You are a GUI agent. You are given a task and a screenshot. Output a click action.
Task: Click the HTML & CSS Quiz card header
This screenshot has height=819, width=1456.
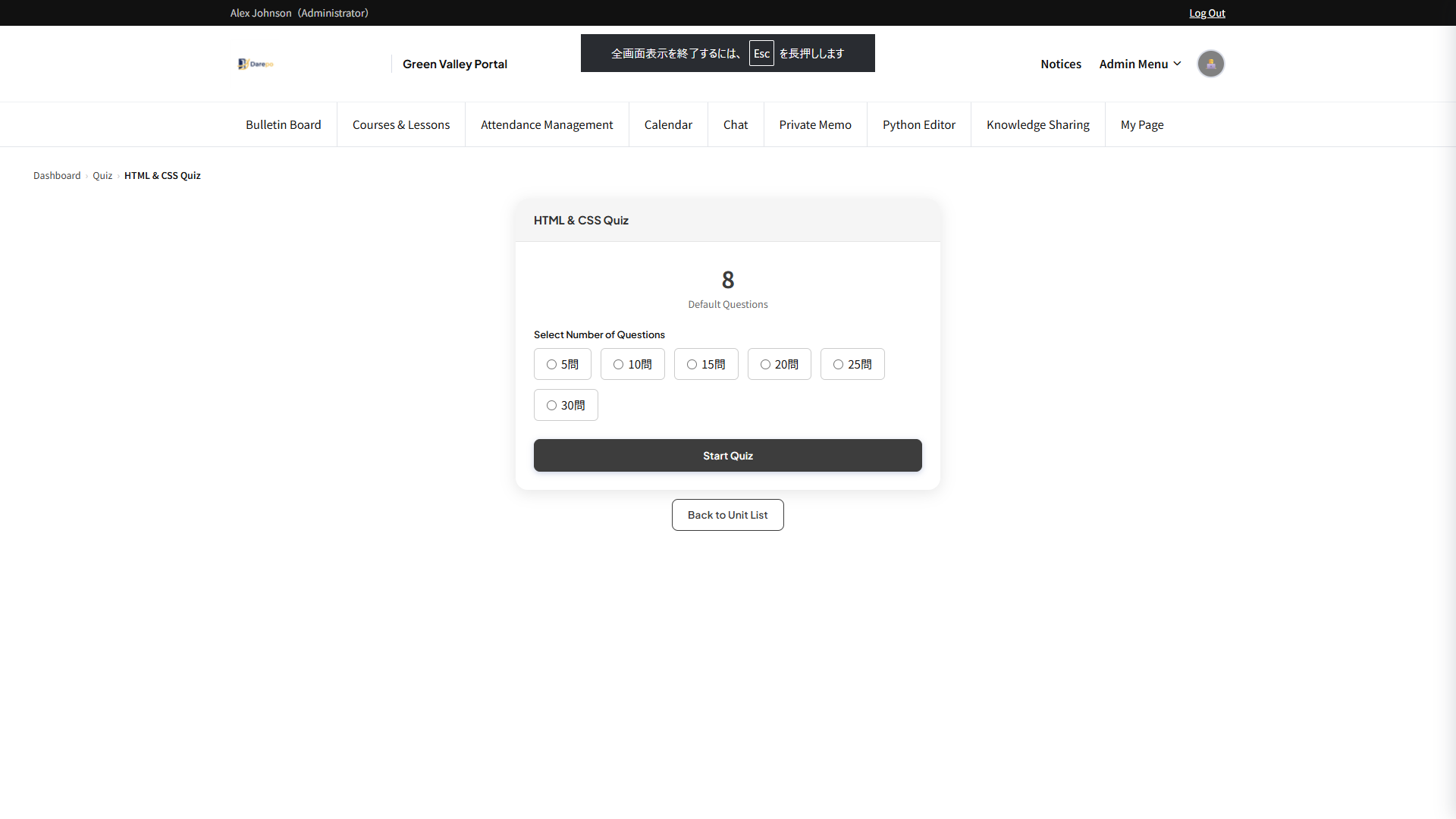tap(728, 221)
